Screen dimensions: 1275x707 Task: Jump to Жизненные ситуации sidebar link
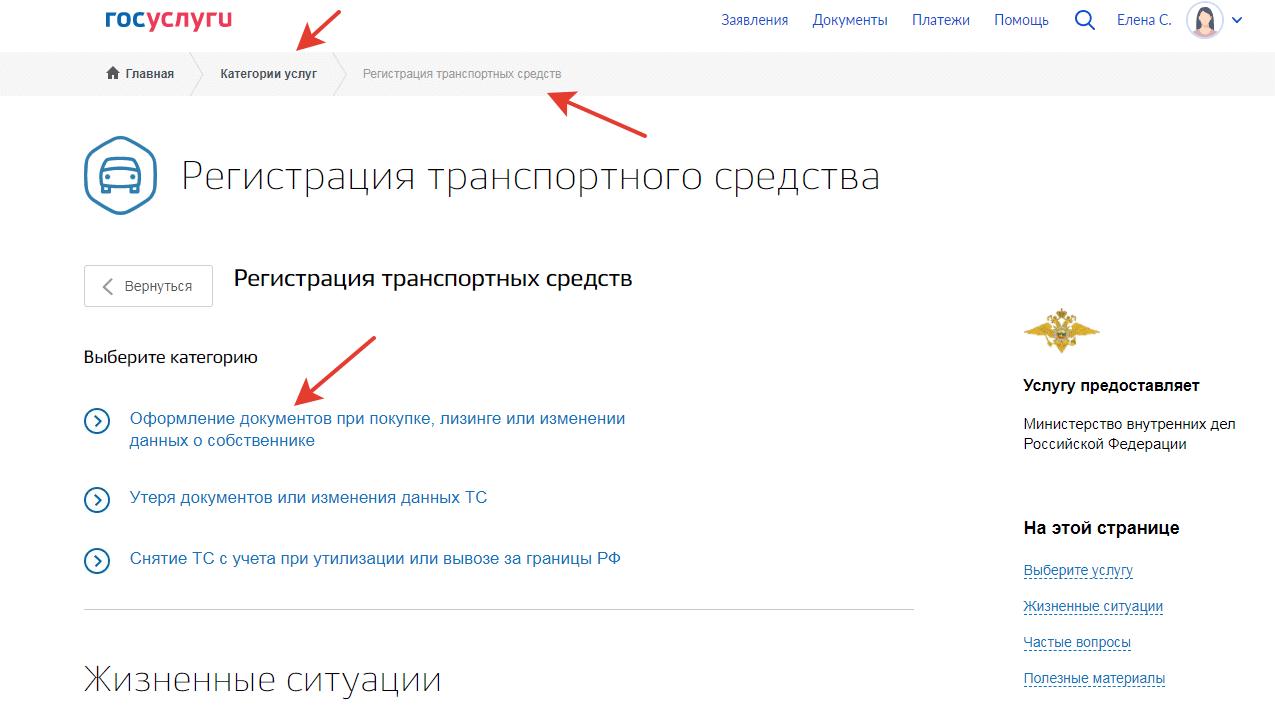point(1092,606)
